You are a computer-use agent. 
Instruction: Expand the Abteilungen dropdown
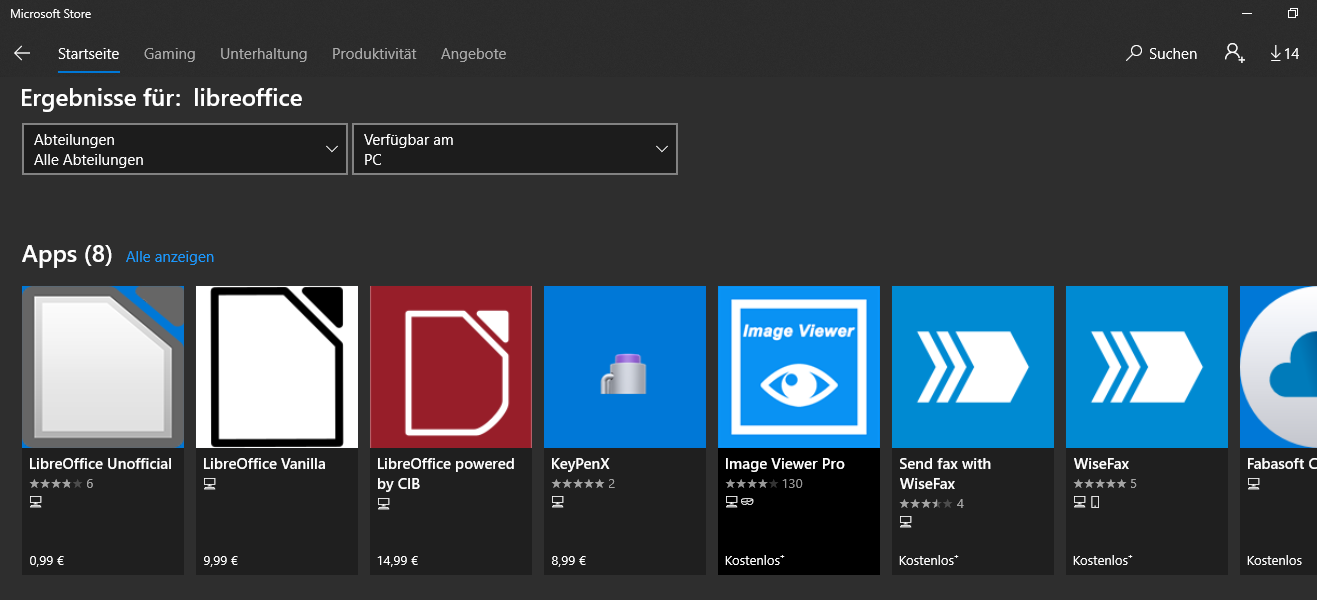coord(185,149)
